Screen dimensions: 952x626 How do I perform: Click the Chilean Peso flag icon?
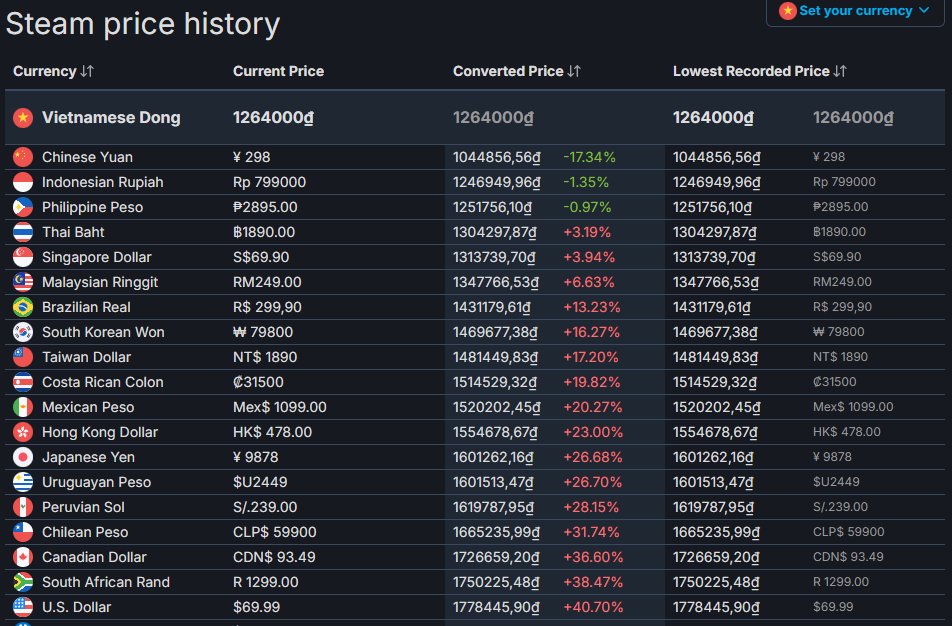[x=23, y=532]
